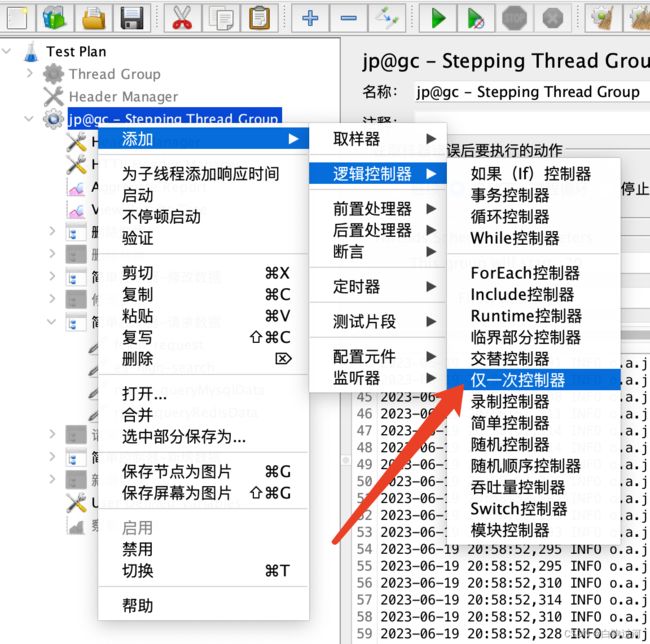Image resolution: width=650 pixels, height=644 pixels.
Task: Open the 监听器 submenu
Action: [x=378, y=378]
